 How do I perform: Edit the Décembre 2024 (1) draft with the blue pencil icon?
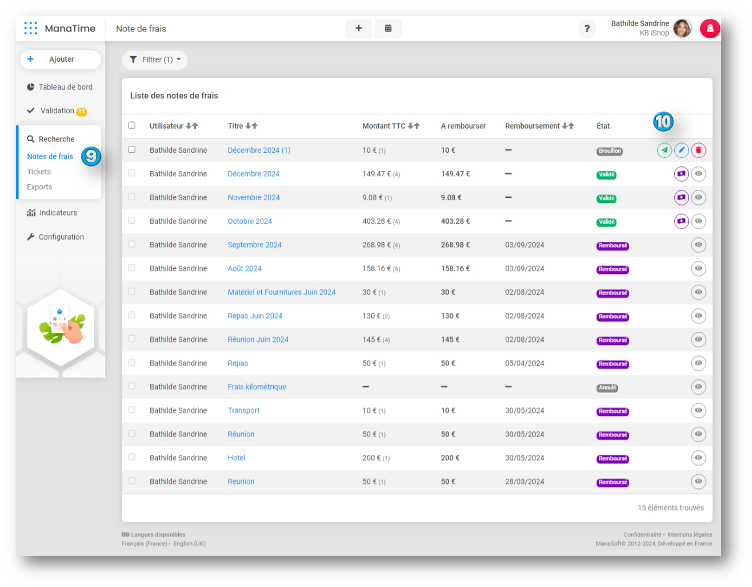681,150
